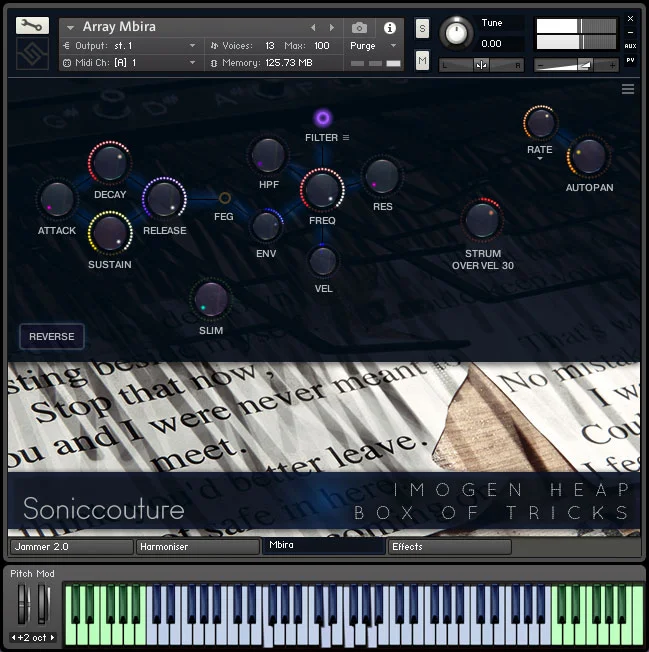Open the filter type list icon
This screenshot has width=649, height=652.
coord(346,138)
